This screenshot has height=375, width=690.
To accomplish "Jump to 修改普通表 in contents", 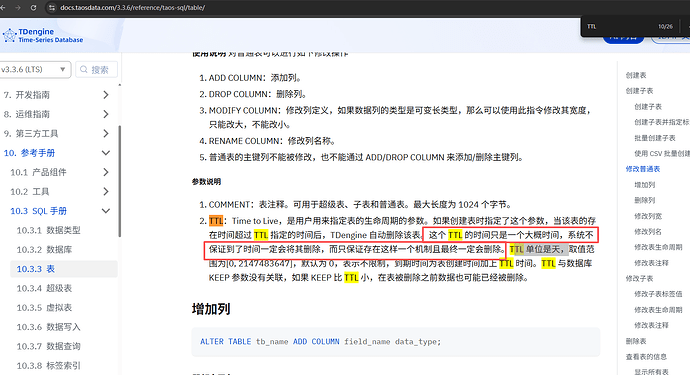I will tap(643, 169).
